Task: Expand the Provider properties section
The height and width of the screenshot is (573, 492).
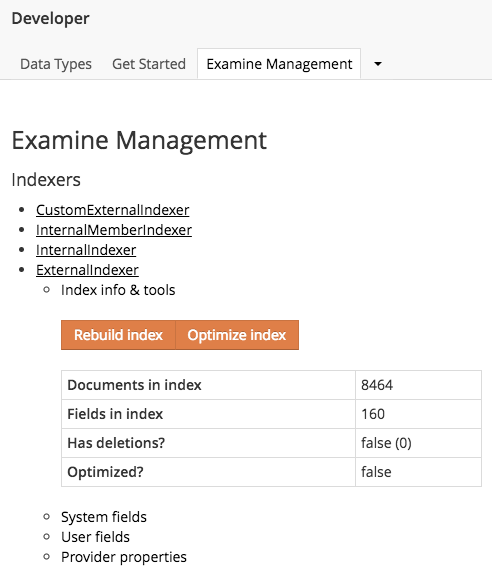Action: click(x=124, y=557)
